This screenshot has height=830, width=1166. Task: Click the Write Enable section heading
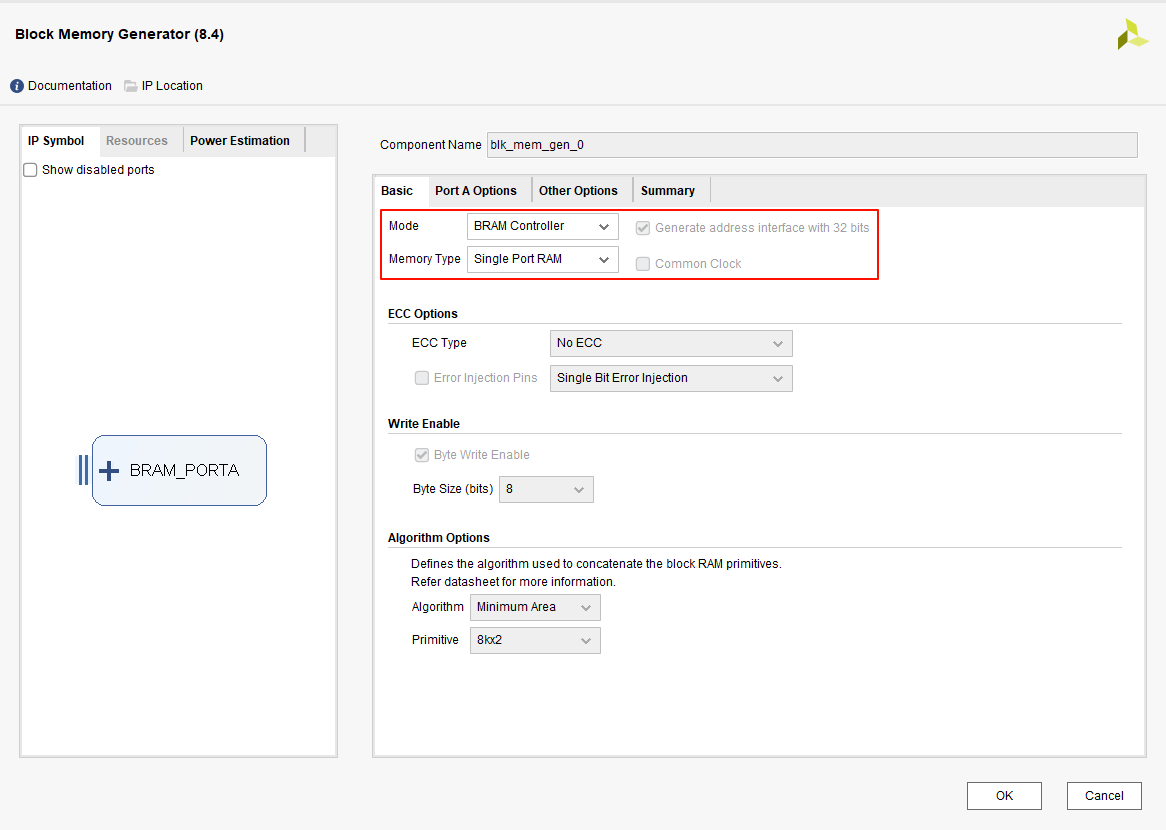click(x=424, y=424)
